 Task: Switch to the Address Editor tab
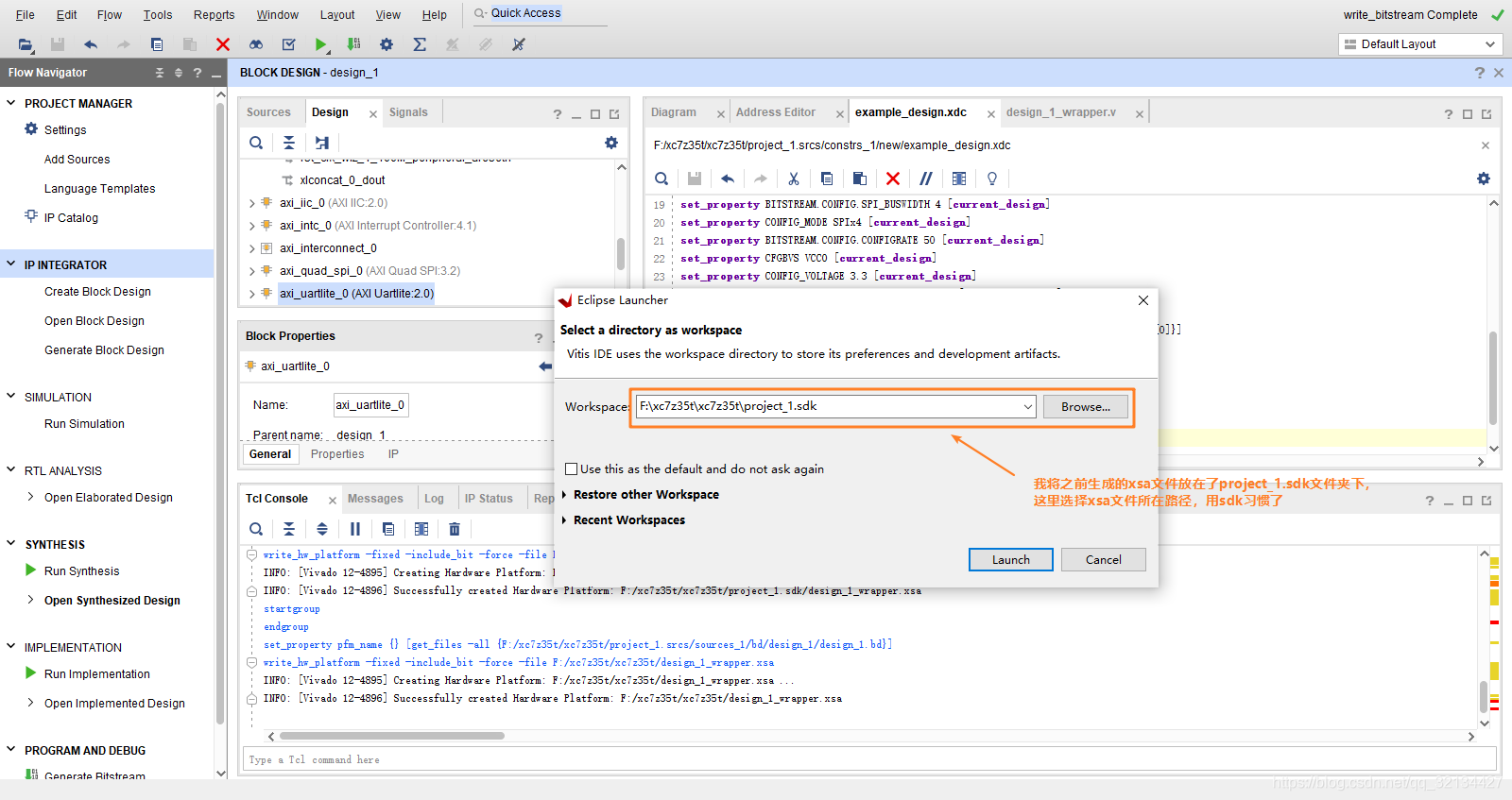click(776, 112)
